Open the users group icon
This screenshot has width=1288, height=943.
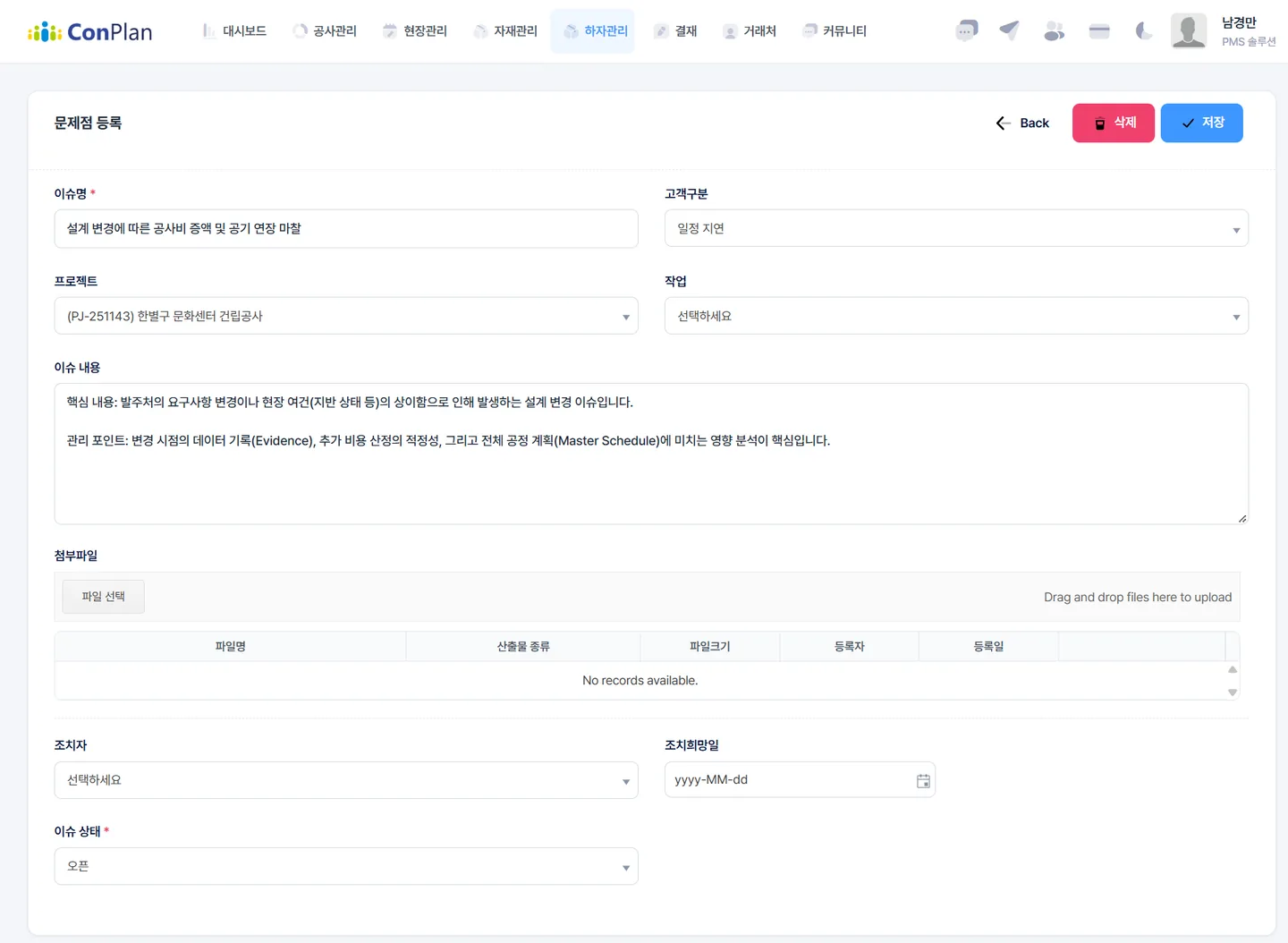[x=1055, y=31]
